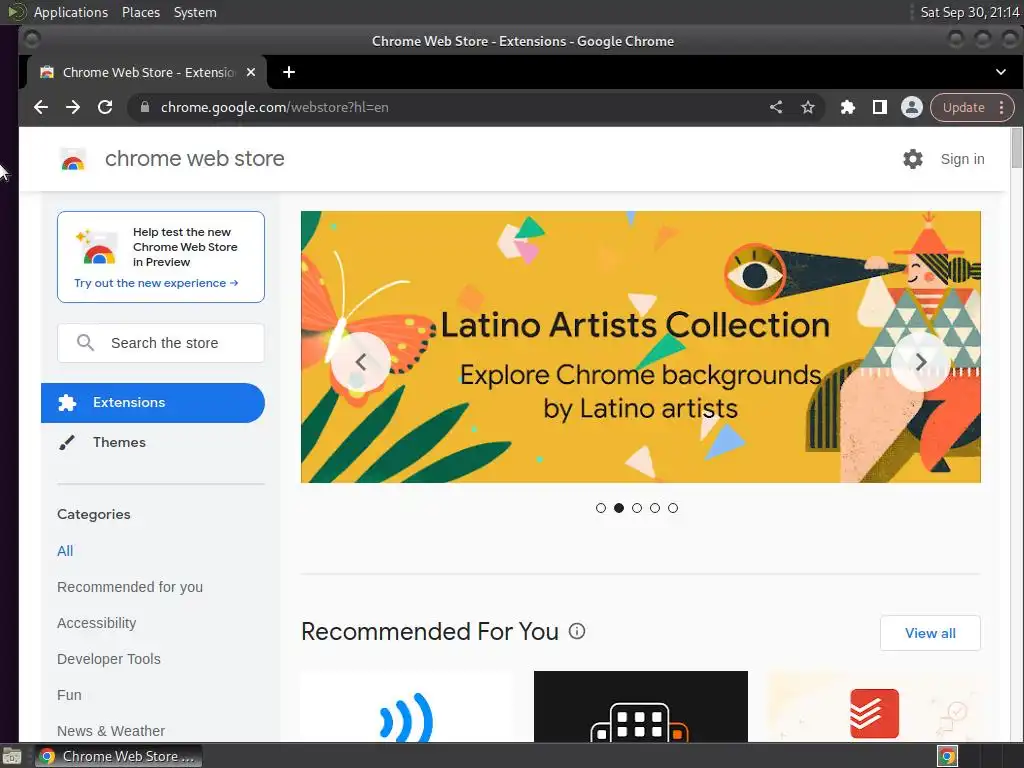This screenshot has width=1024, height=768.
Task: Sign in to Chrome Web Store
Action: click(x=962, y=159)
